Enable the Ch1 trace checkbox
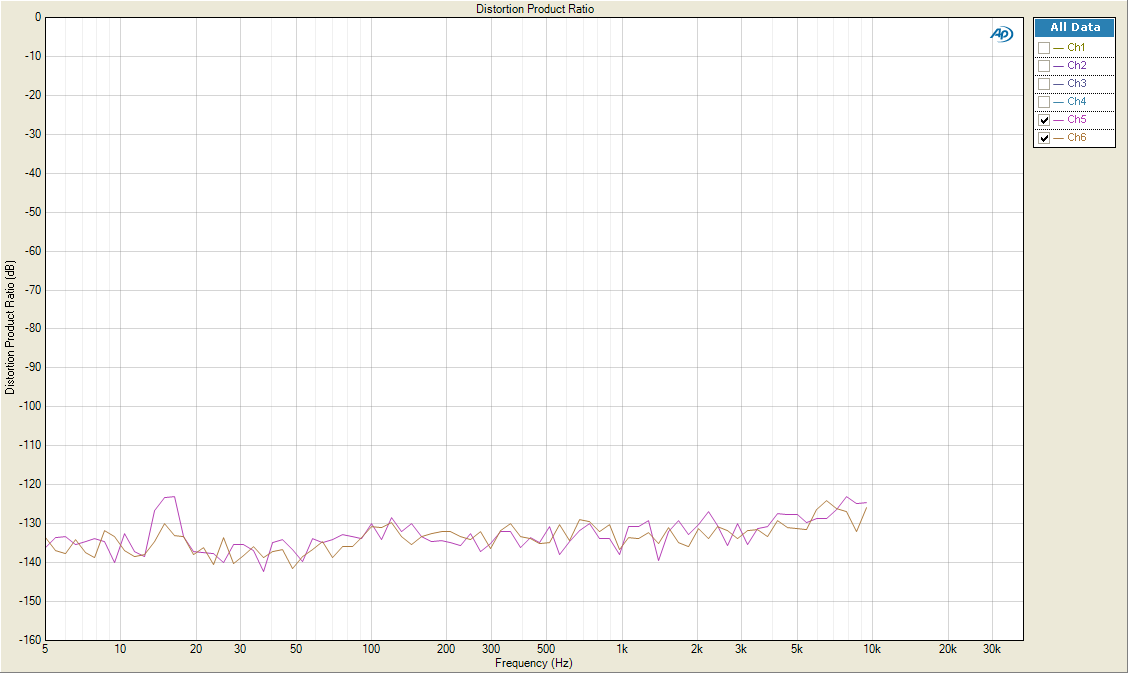The height and width of the screenshot is (673, 1128). [x=1044, y=48]
